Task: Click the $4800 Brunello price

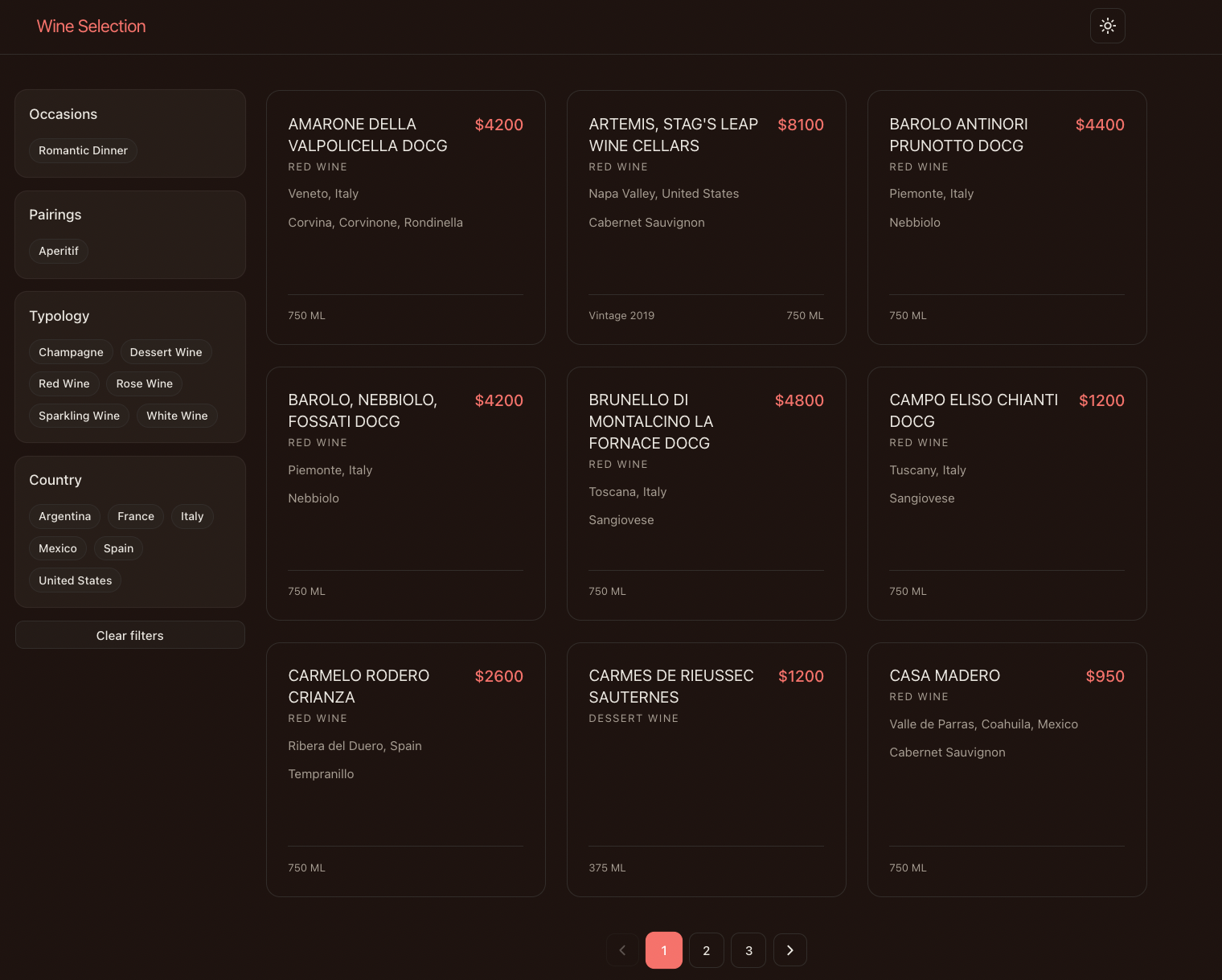Action: coord(799,400)
